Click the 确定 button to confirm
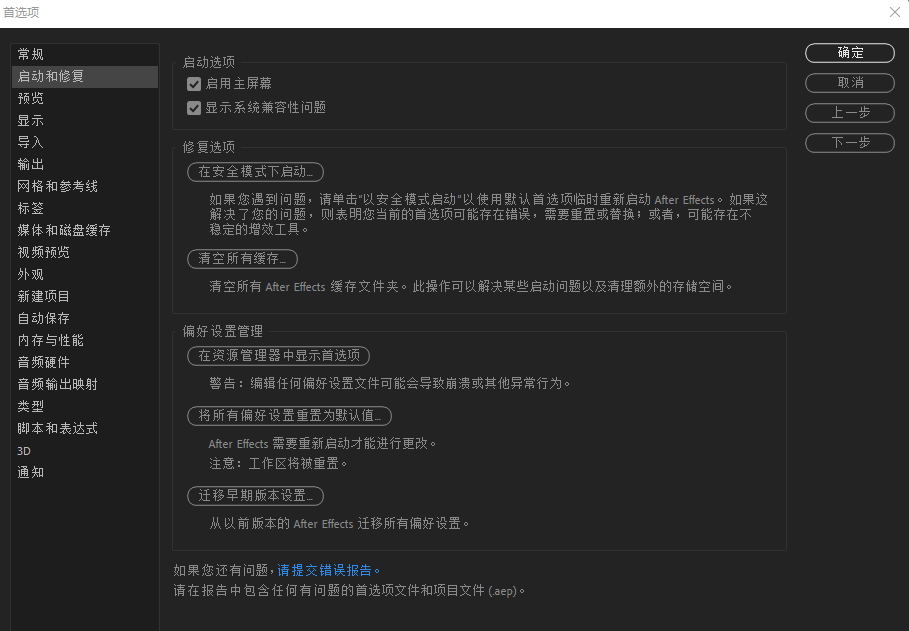The height and width of the screenshot is (631, 909). point(849,53)
